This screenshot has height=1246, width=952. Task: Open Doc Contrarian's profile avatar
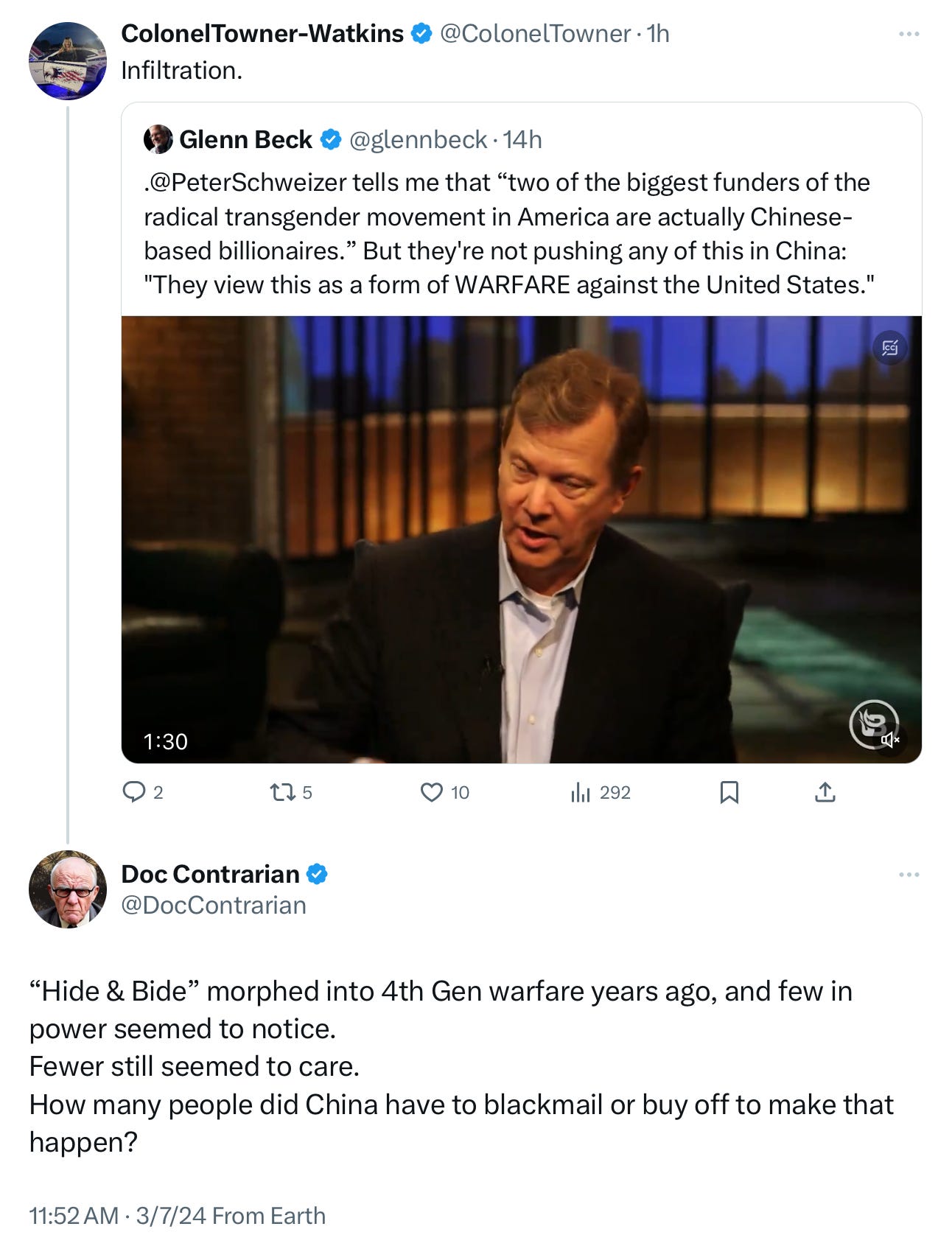tap(68, 889)
